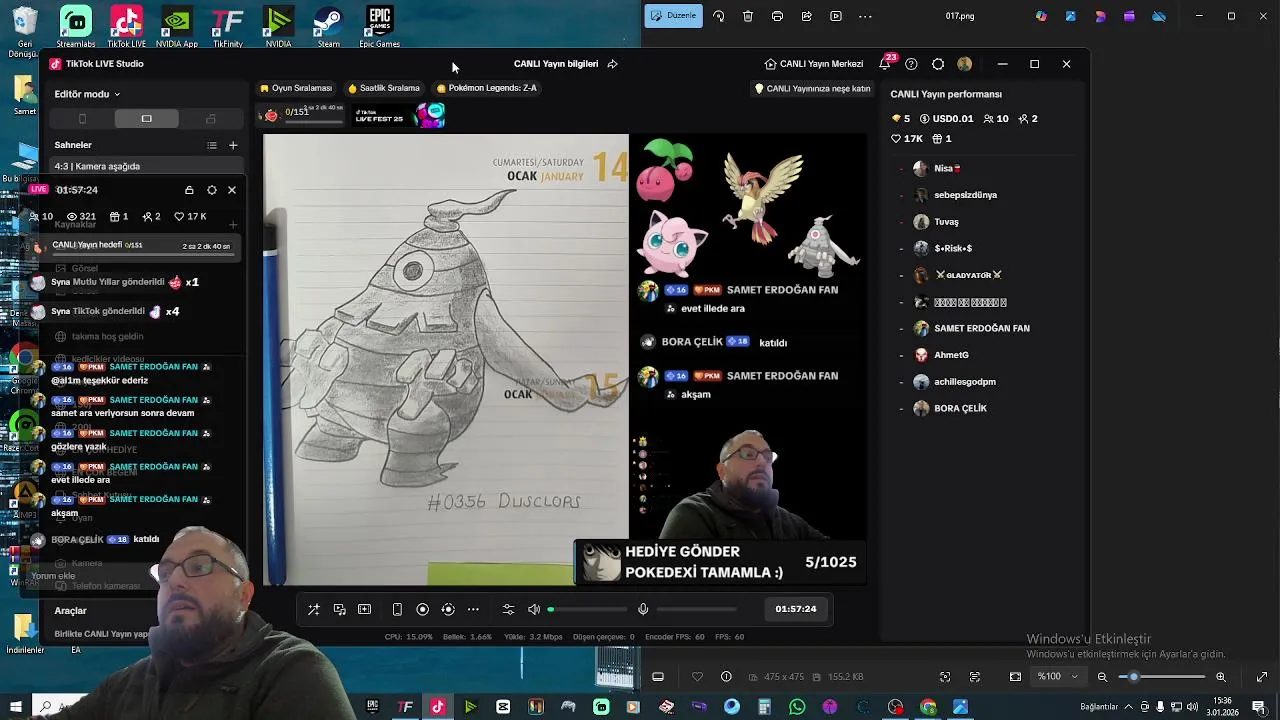Click the LIVE FEST 25 banner
The image size is (1280, 720).
pos(400,116)
